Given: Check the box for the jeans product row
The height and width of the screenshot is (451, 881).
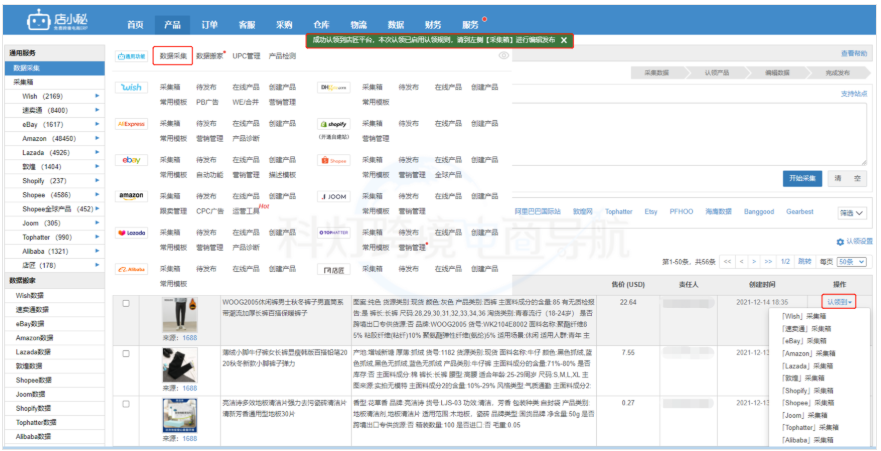Looking at the screenshot, I should tap(126, 354).
